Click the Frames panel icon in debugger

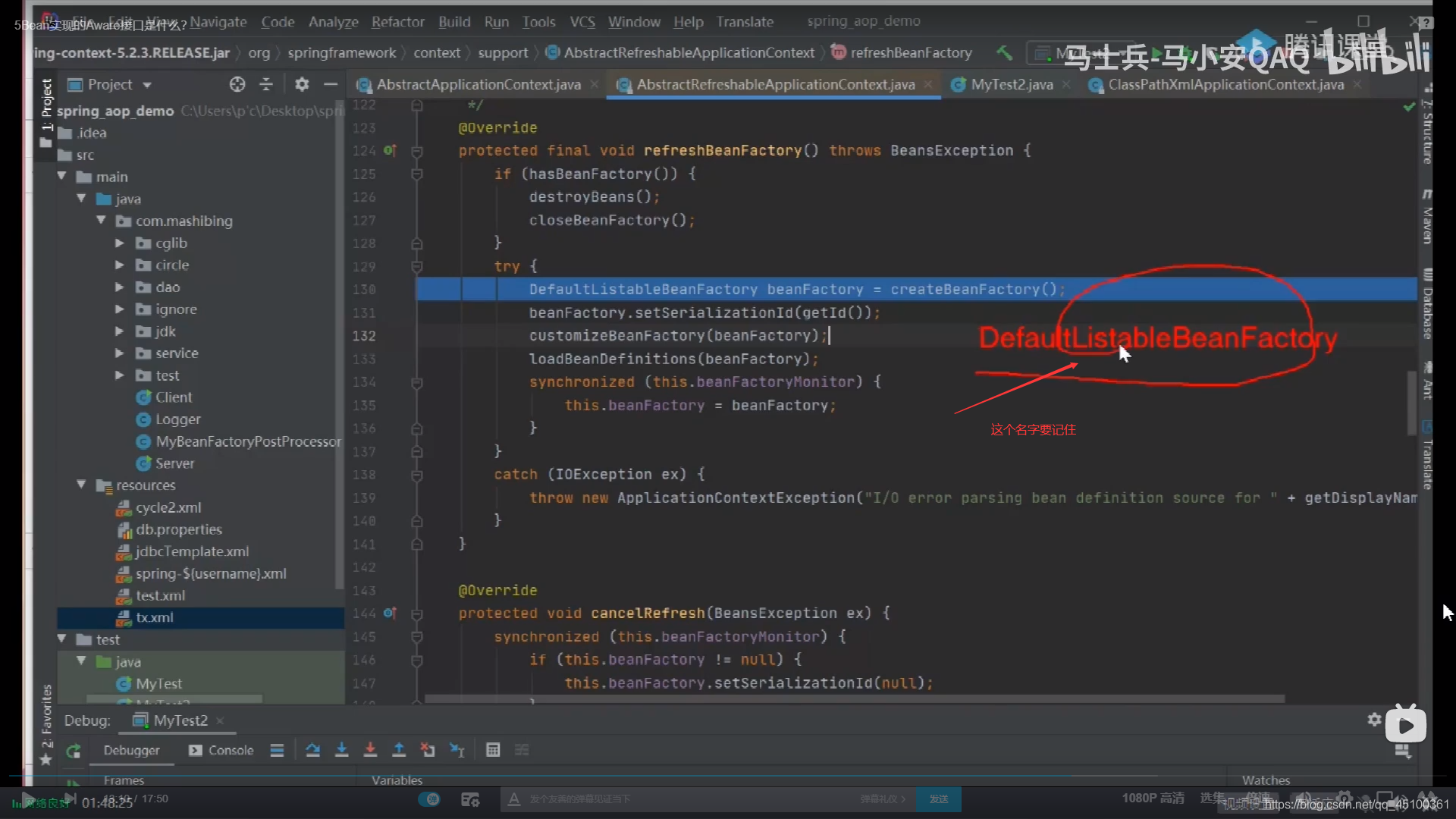[123, 780]
